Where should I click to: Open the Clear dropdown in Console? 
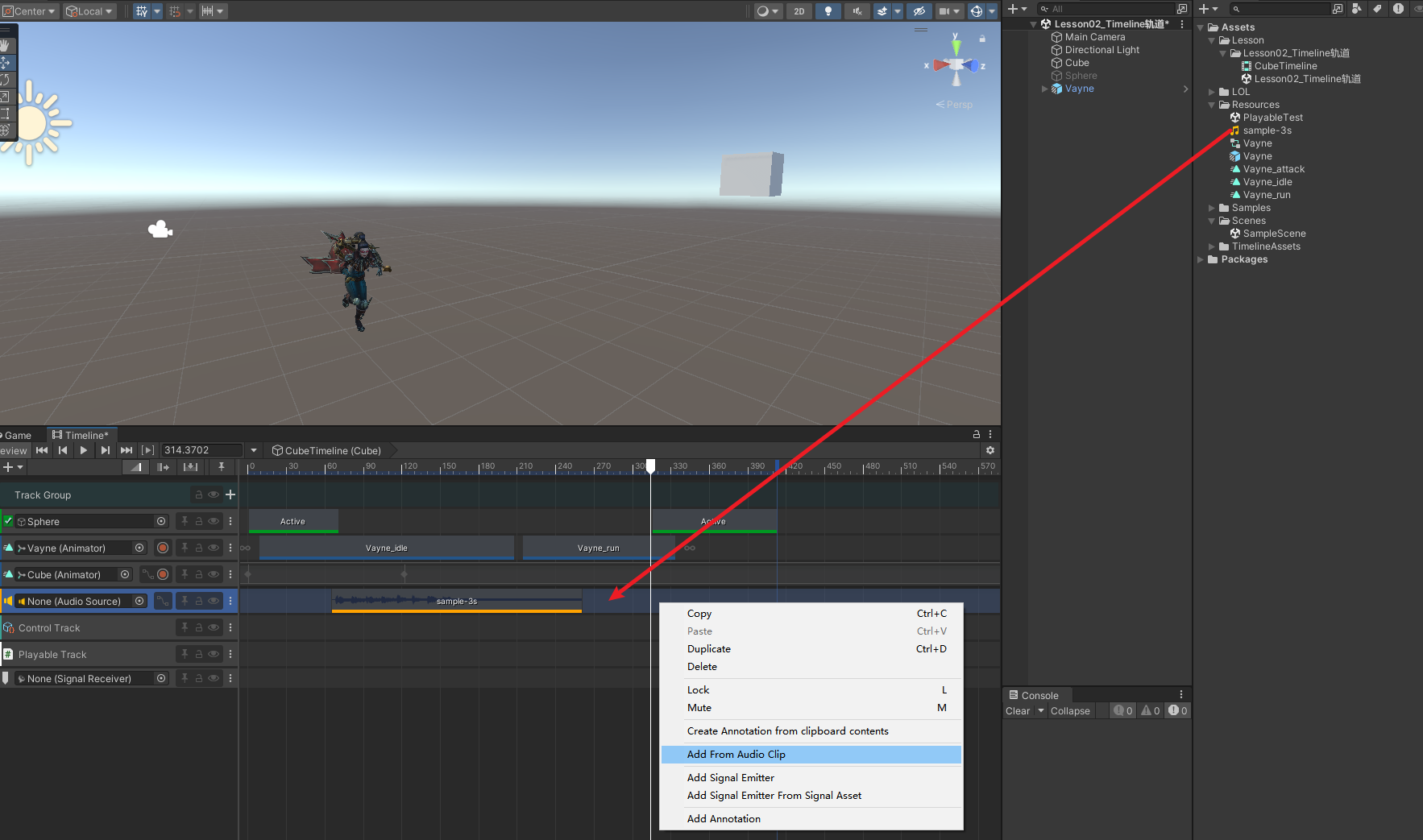click(1041, 710)
